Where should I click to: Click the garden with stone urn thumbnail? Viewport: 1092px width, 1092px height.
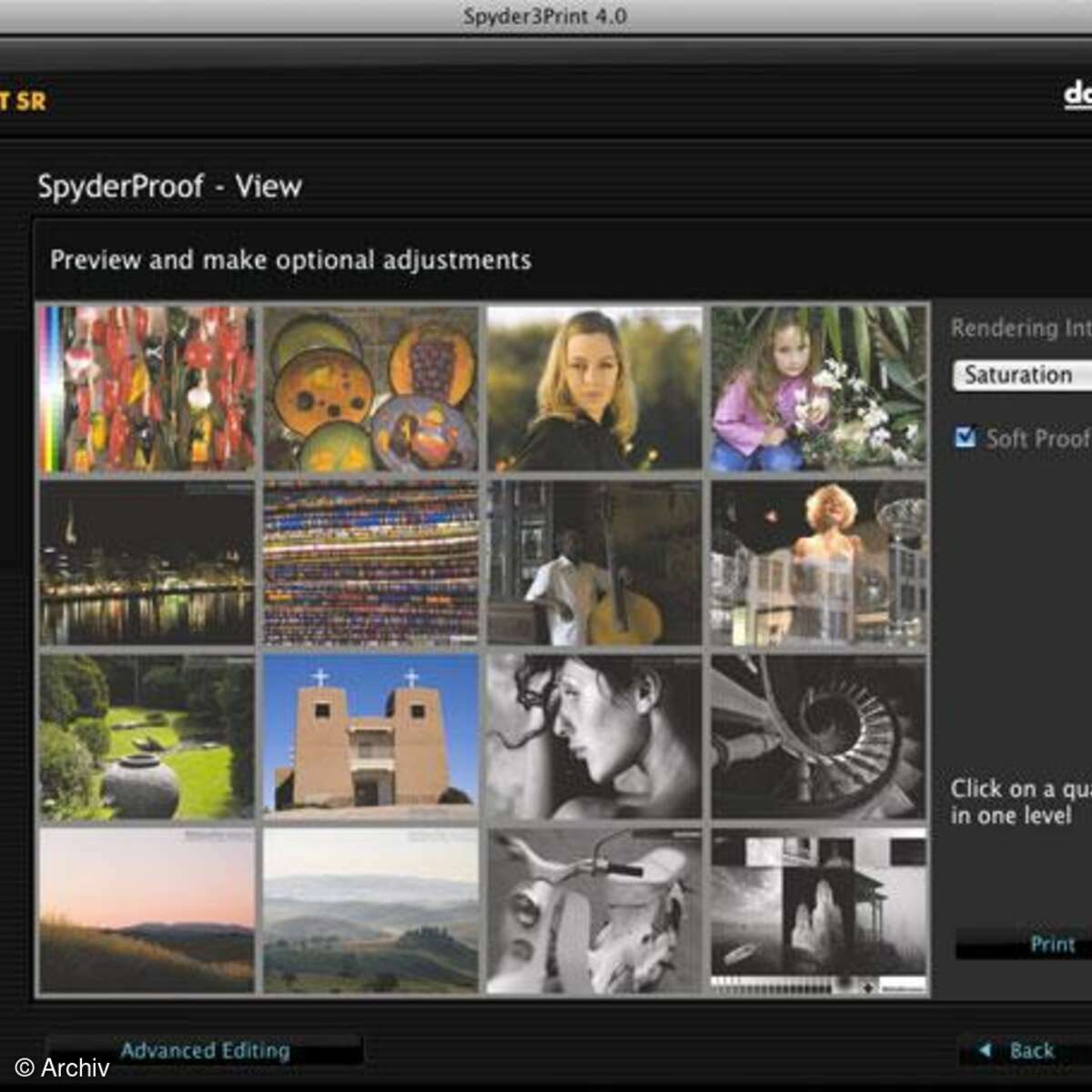[147, 737]
